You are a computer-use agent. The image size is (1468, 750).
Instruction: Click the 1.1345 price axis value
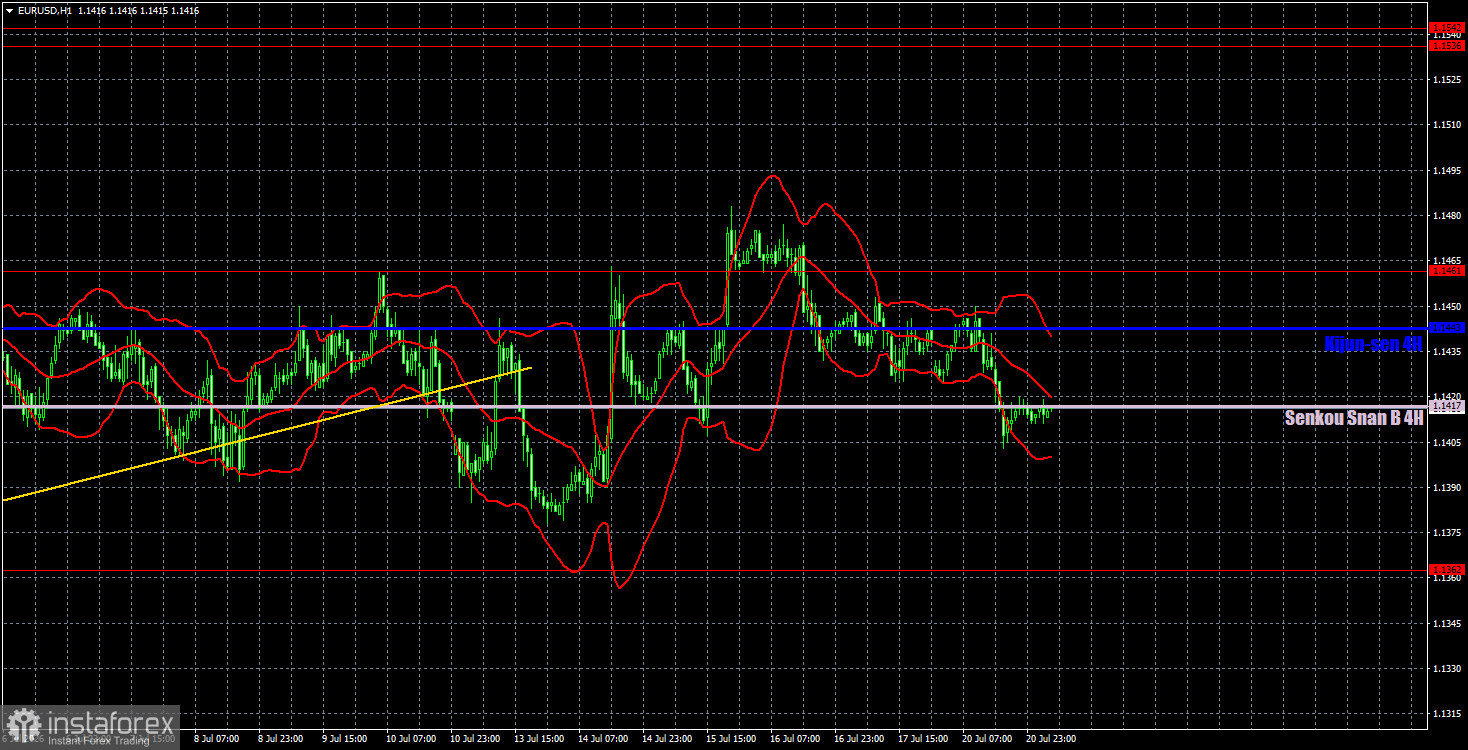click(x=1446, y=623)
